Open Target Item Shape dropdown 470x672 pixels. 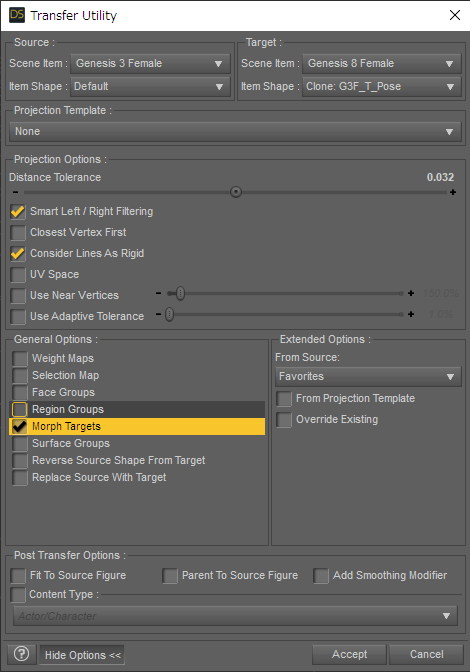point(382,87)
